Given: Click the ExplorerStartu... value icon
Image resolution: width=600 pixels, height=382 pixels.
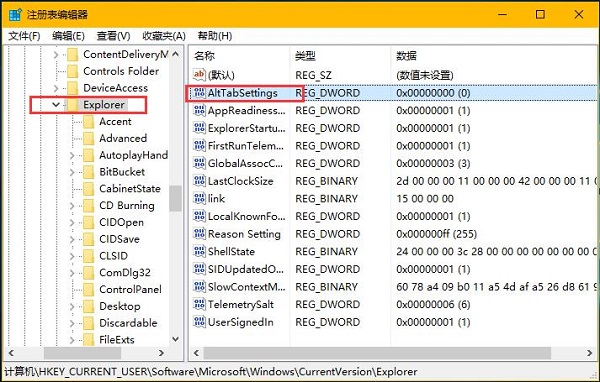Looking at the screenshot, I should tap(199, 128).
